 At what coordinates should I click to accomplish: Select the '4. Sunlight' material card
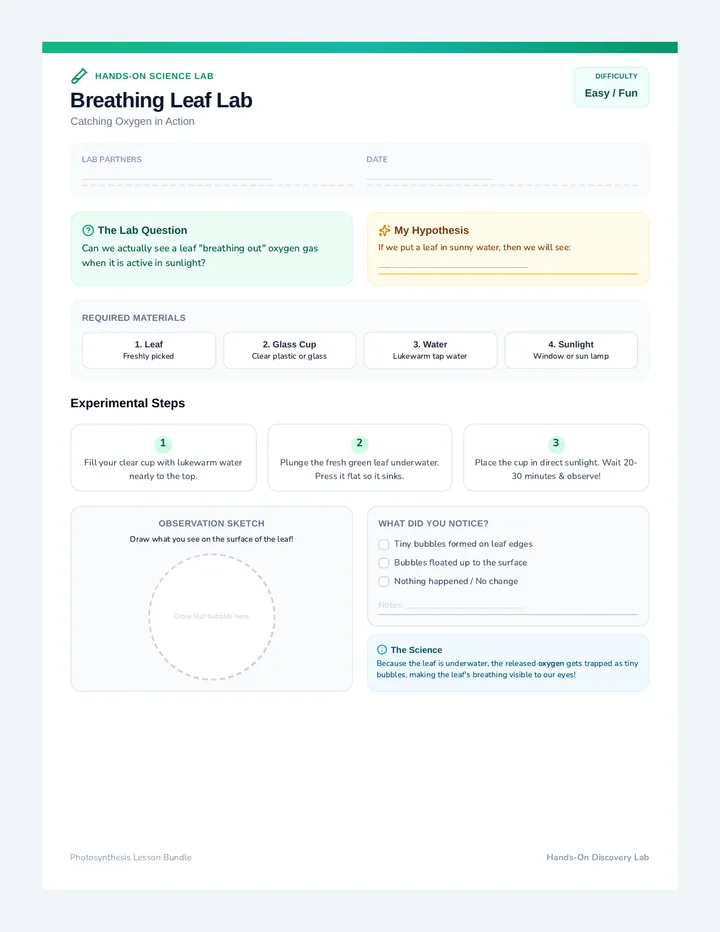pyautogui.click(x=571, y=350)
